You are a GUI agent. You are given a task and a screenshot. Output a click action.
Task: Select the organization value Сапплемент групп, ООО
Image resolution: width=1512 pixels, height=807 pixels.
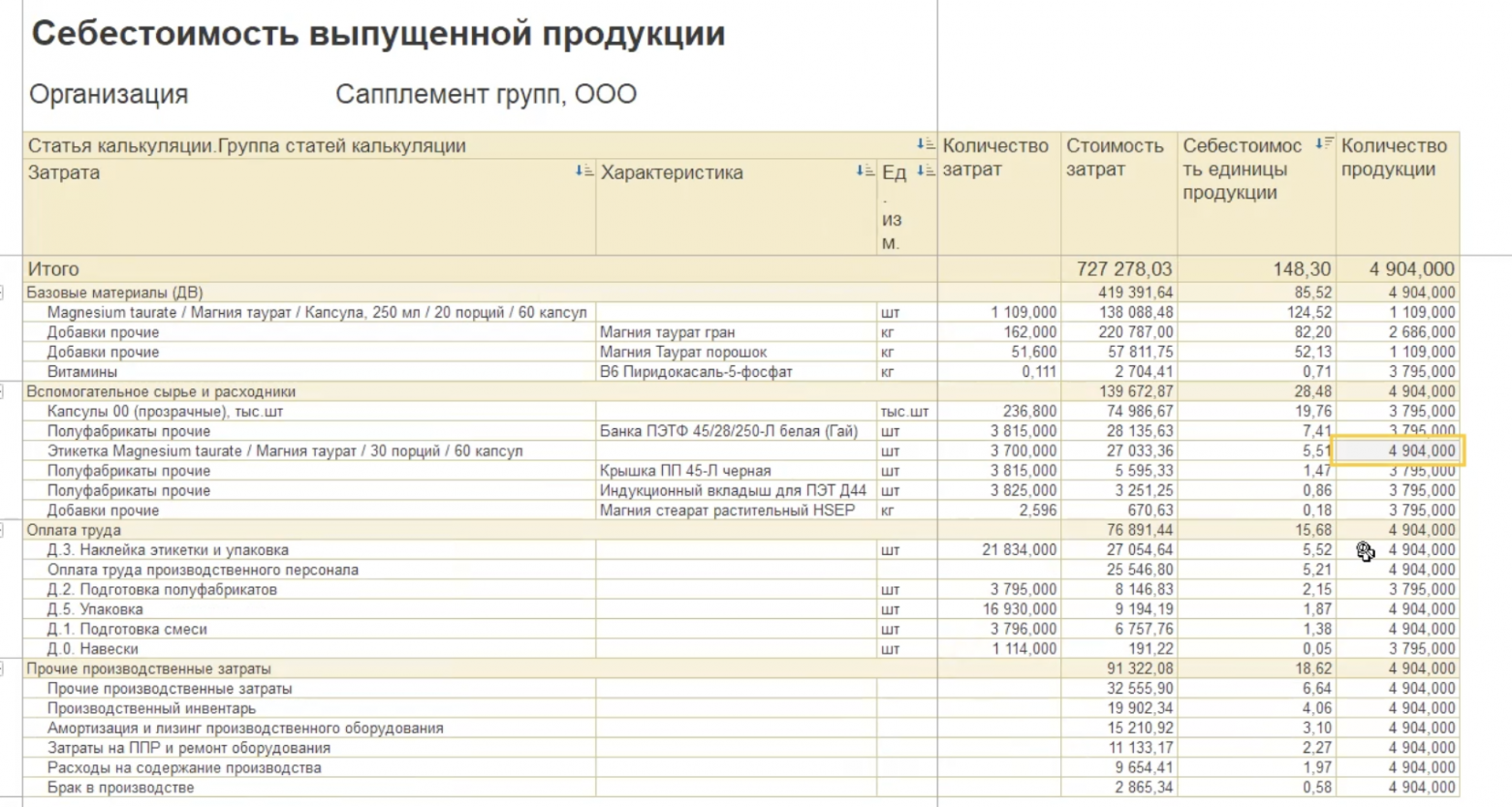486,94
